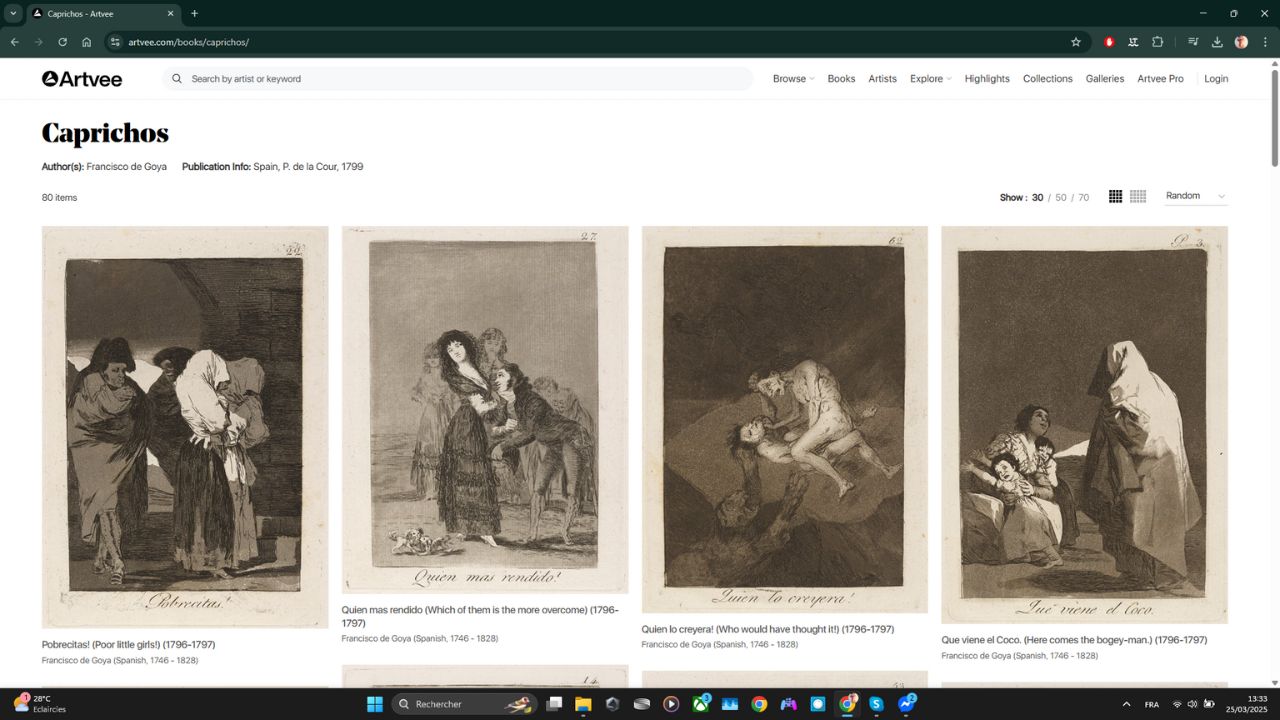This screenshot has height=720, width=1280.
Task: Open the Quien mas rendido artwork thumbnail
Action: tap(485, 407)
